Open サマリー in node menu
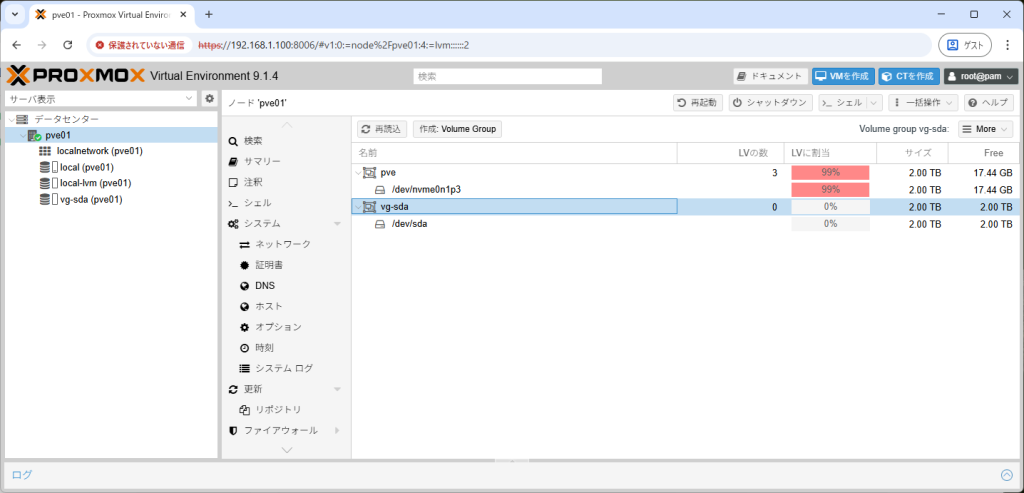The height and width of the screenshot is (493, 1024). coord(263,161)
